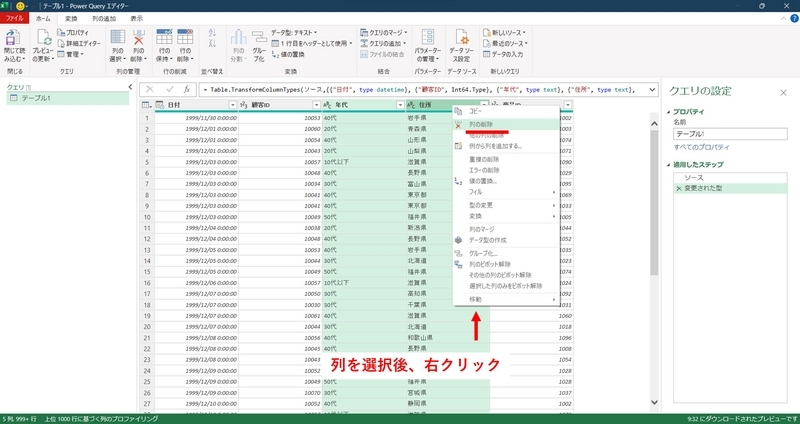Open 移動 submenu in the context menu

(x=506, y=300)
